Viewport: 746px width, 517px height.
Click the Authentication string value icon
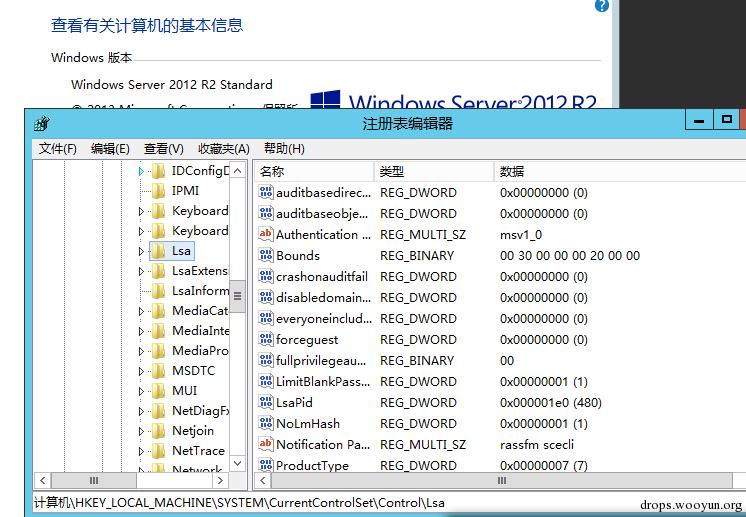(x=265, y=234)
